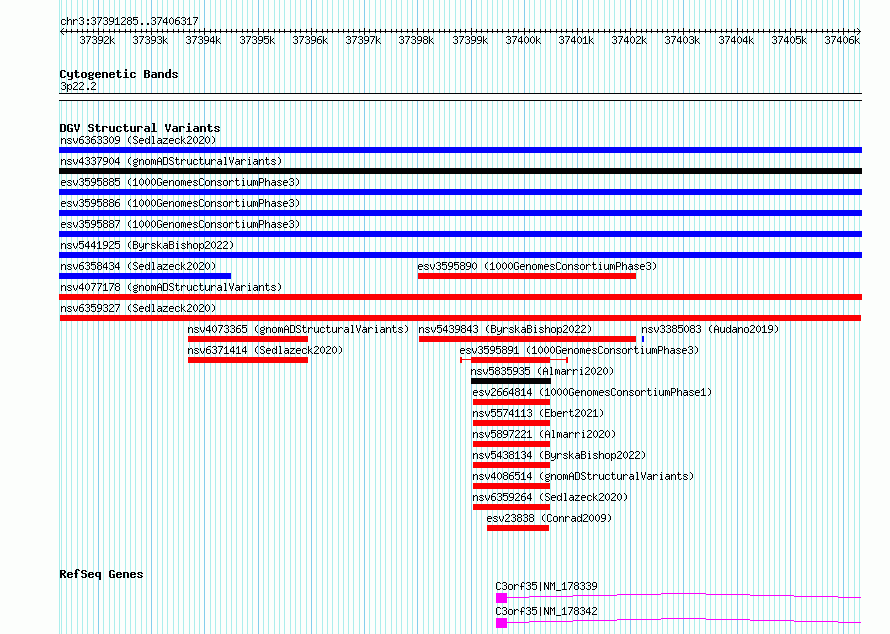Click the 3p22.2 band label
The image size is (890, 634).
tap(78, 87)
